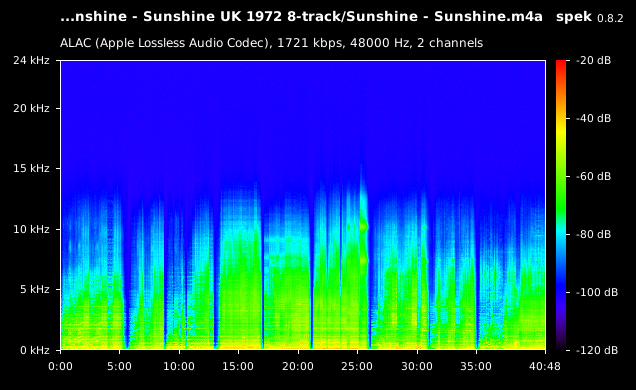Image resolution: width=636 pixels, height=390 pixels.
Task: Click the 0.8.2 version number
Action: [610, 18]
